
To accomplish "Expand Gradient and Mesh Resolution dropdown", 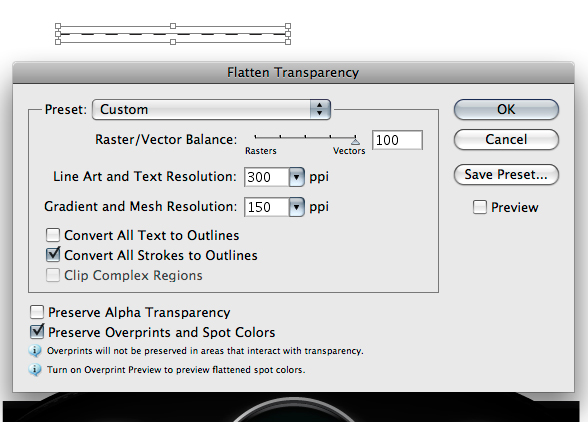I will click(296, 207).
